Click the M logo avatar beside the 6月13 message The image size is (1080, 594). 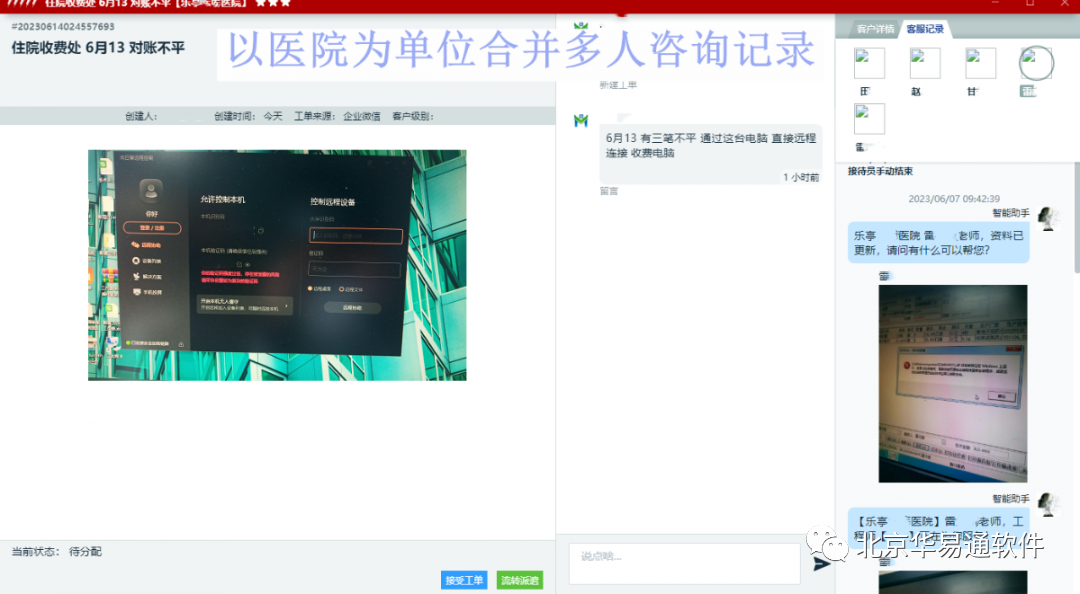(x=581, y=121)
